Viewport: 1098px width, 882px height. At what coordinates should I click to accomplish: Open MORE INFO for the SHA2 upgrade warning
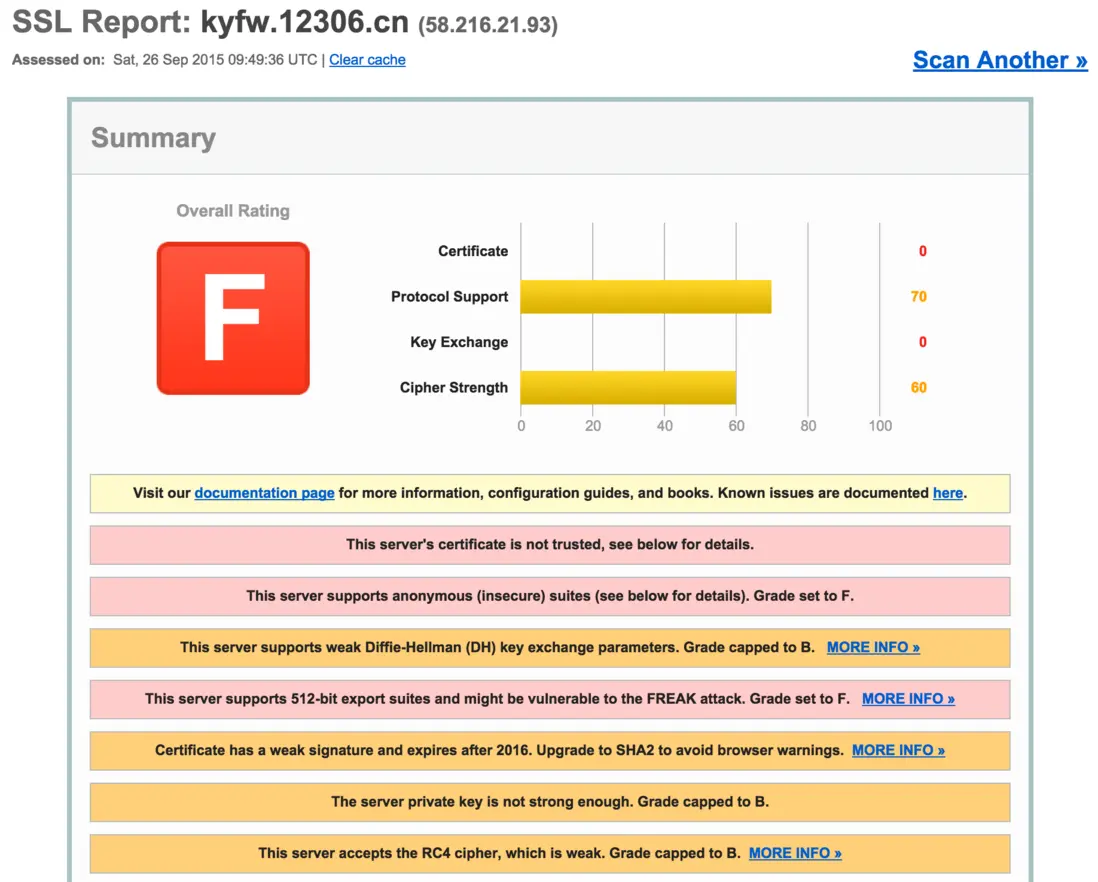[x=898, y=750]
